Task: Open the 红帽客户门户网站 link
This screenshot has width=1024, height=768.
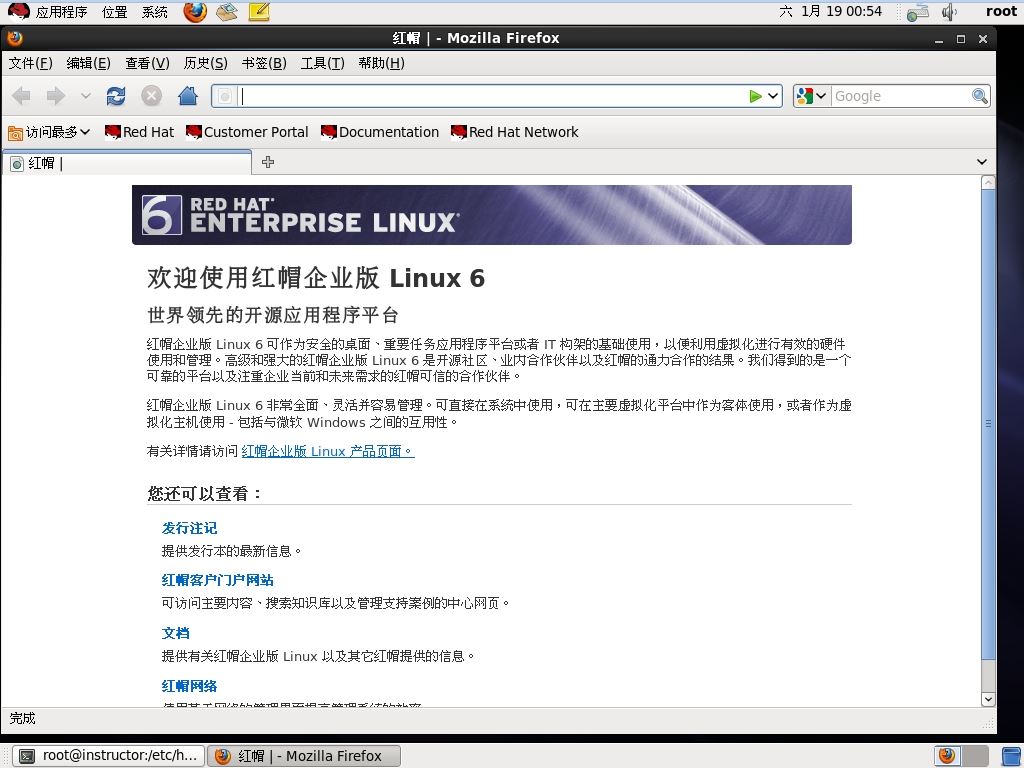Action: [x=217, y=580]
